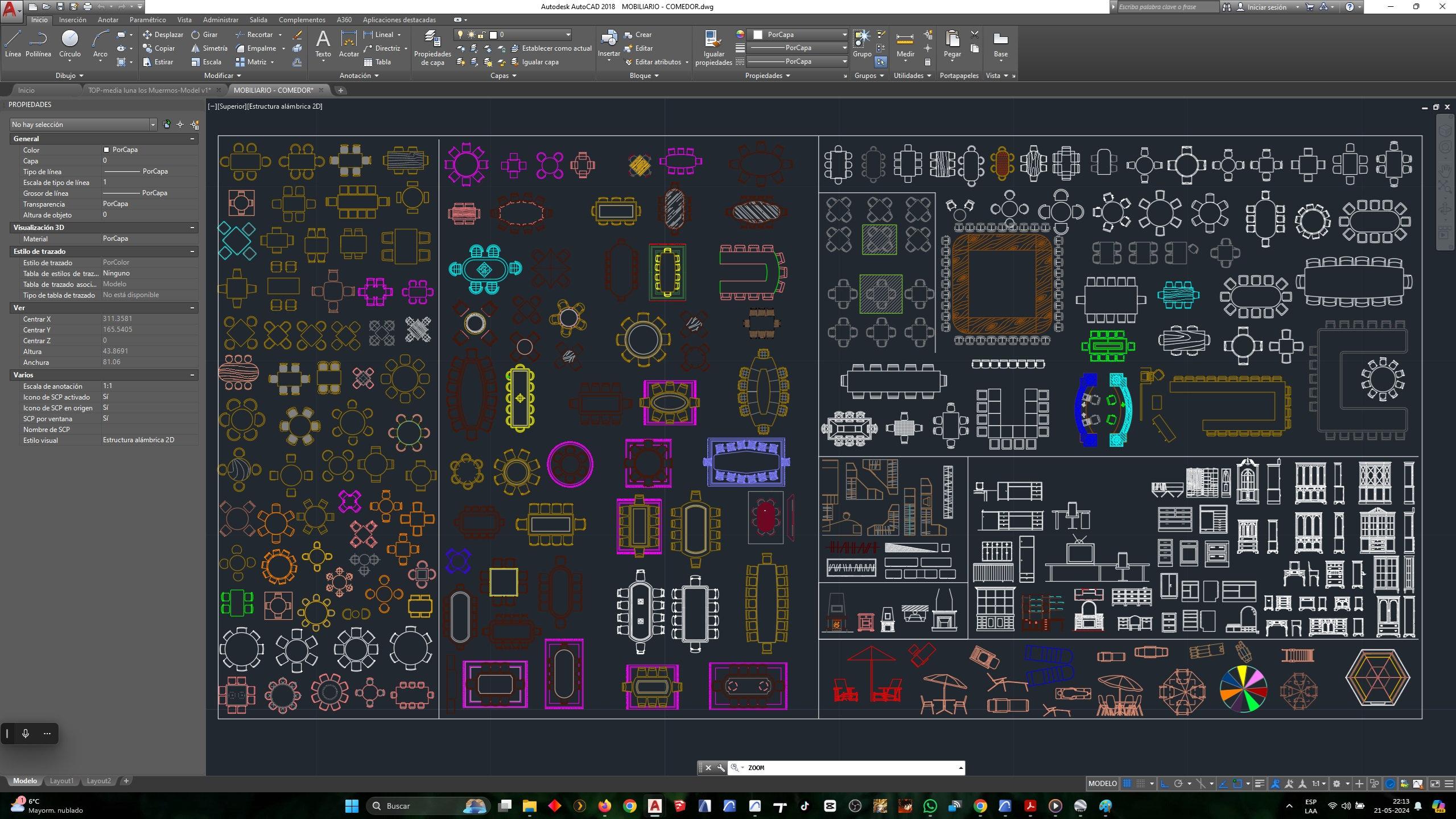Image resolution: width=1456 pixels, height=819 pixels.
Task: Click inside the ZOOM command line field
Action: [825, 768]
